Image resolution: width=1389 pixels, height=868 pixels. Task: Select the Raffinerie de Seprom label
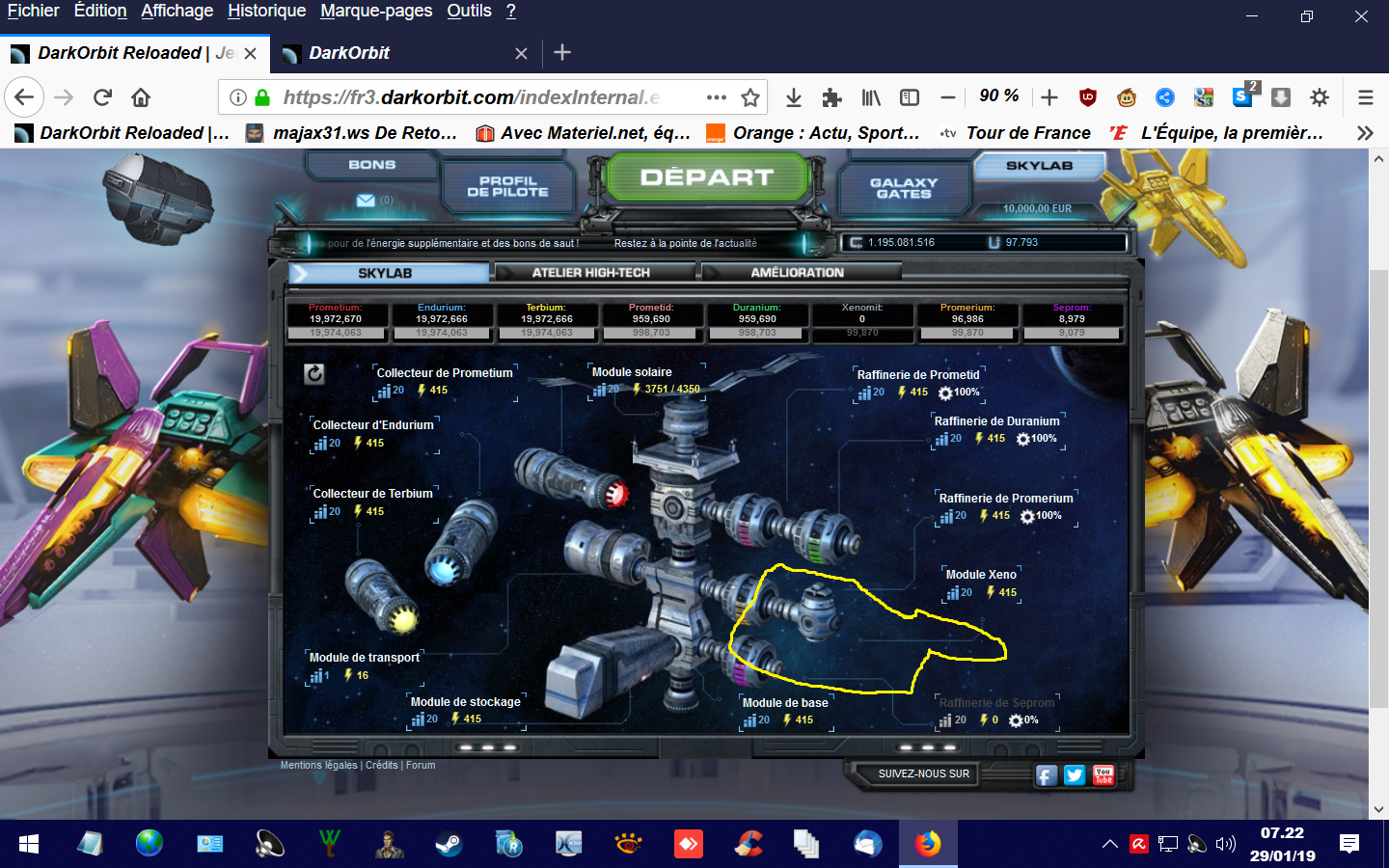coord(997,703)
